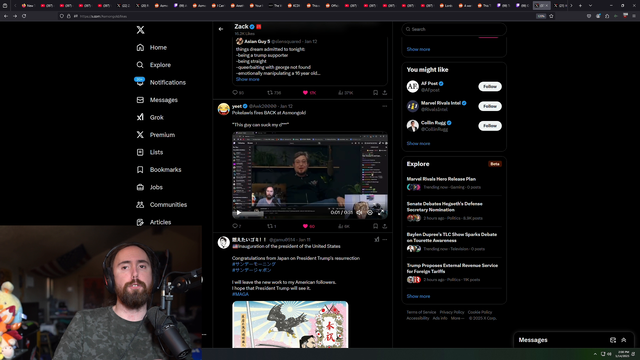Click back arrow next to Zack
This screenshot has width=640, height=360.
coord(221,29)
